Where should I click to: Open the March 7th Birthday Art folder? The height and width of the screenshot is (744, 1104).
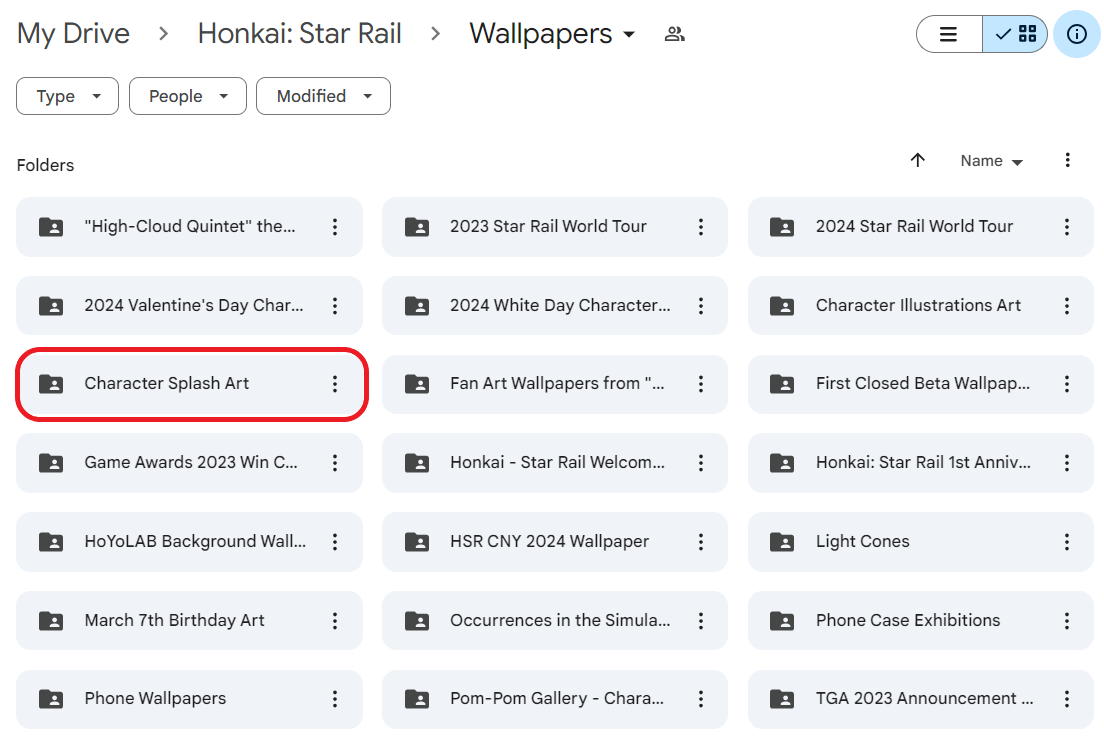[172, 620]
